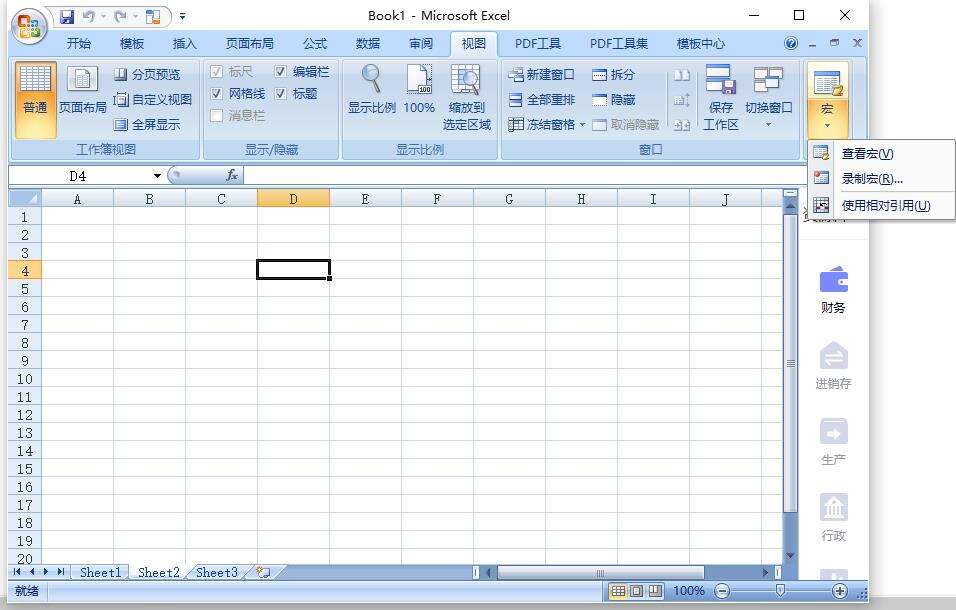
Task: Open 生产 production in side panel
Action: coord(833,442)
